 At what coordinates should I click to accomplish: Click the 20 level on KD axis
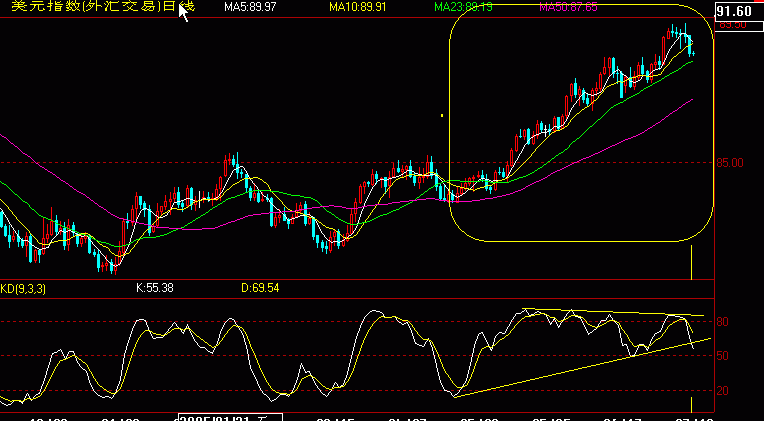tap(722, 391)
